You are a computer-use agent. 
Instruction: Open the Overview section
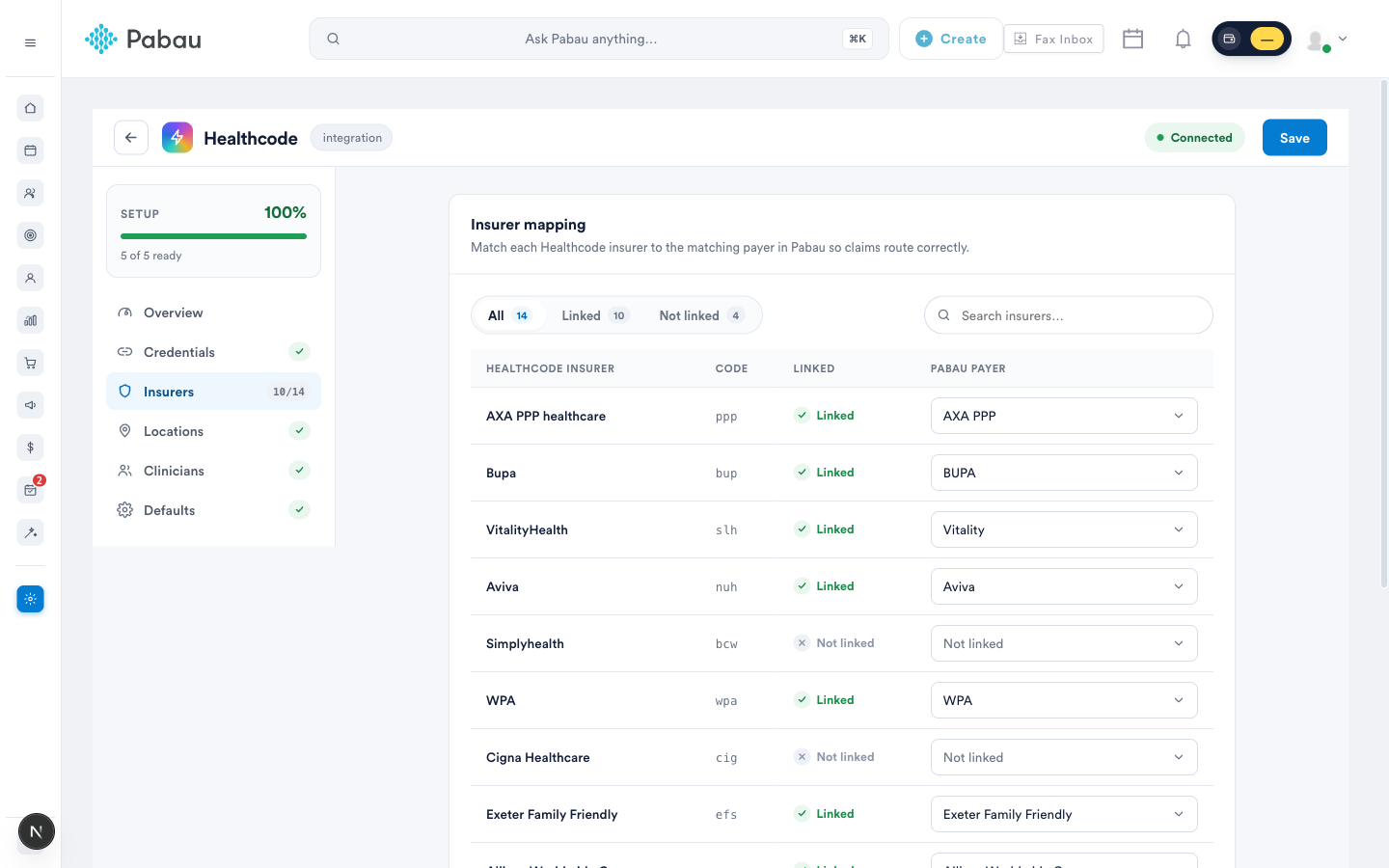(213, 312)
